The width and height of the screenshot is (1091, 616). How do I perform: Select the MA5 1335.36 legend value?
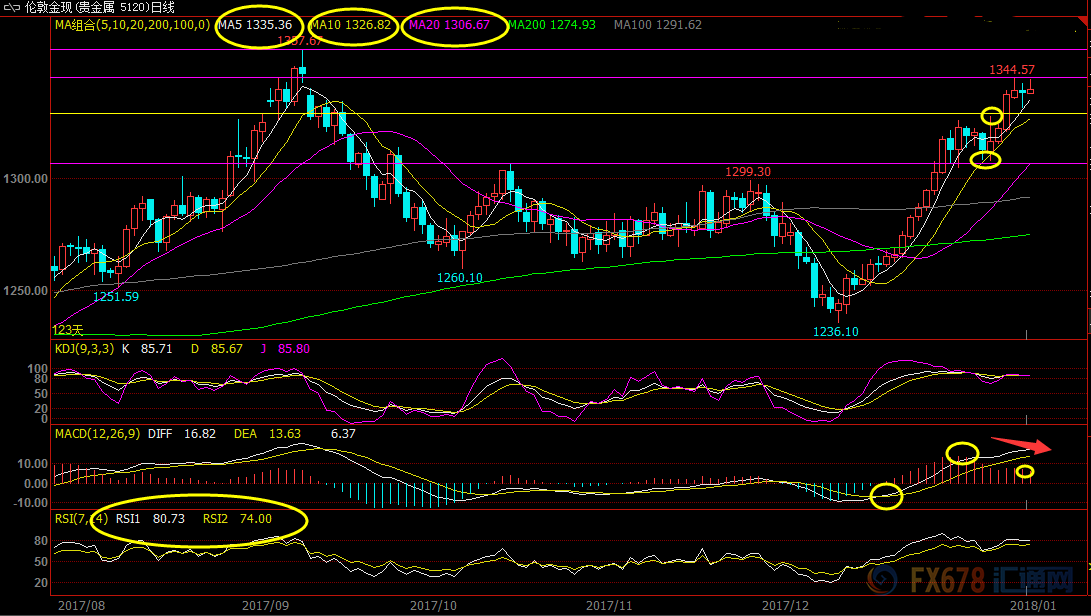[x=256, y=25]
